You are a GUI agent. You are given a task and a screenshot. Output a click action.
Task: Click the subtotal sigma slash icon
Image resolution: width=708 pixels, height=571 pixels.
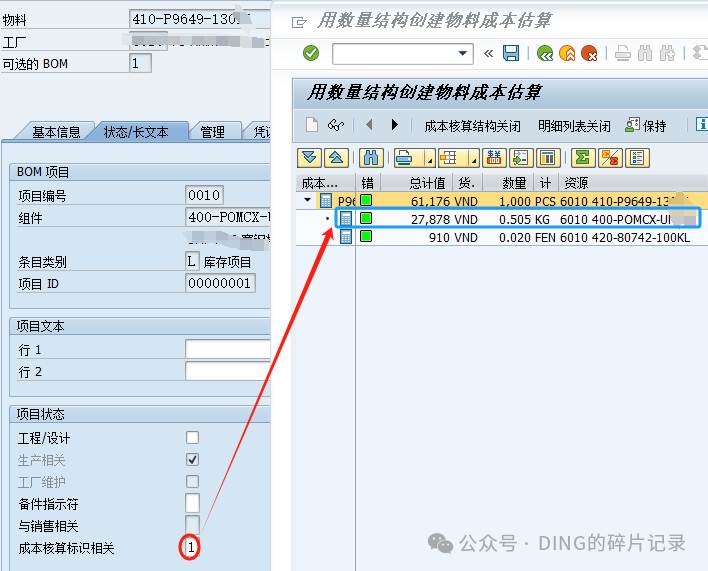click(x=610, y=158)
